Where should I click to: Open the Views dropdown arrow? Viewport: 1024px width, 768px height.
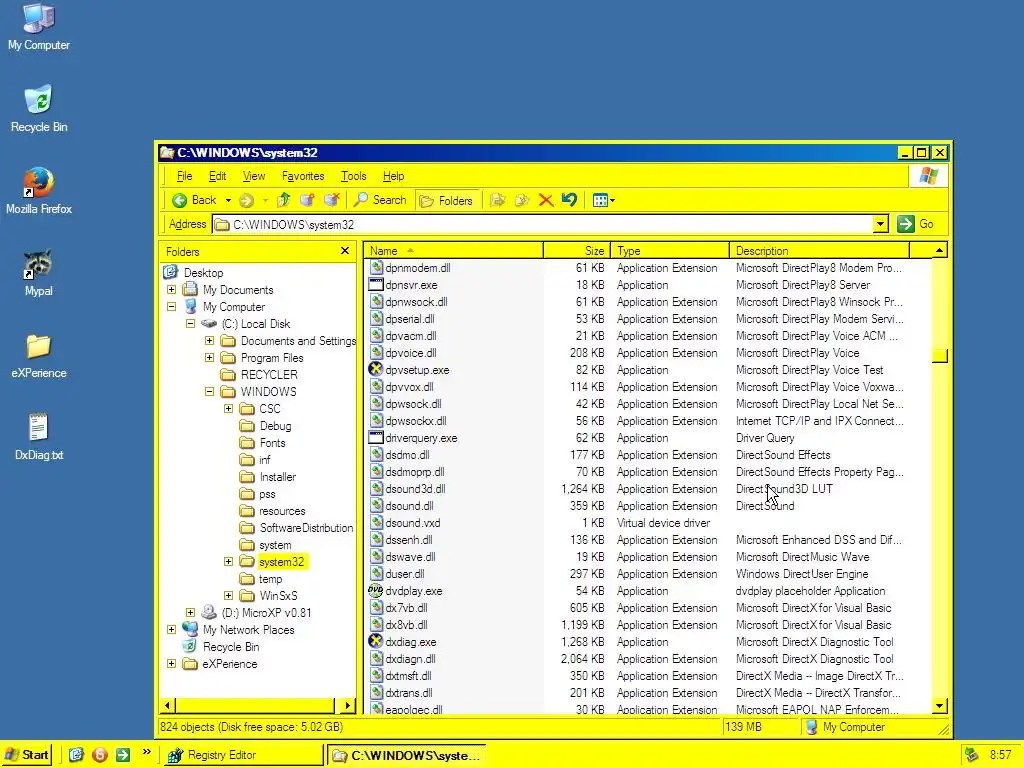612,200
